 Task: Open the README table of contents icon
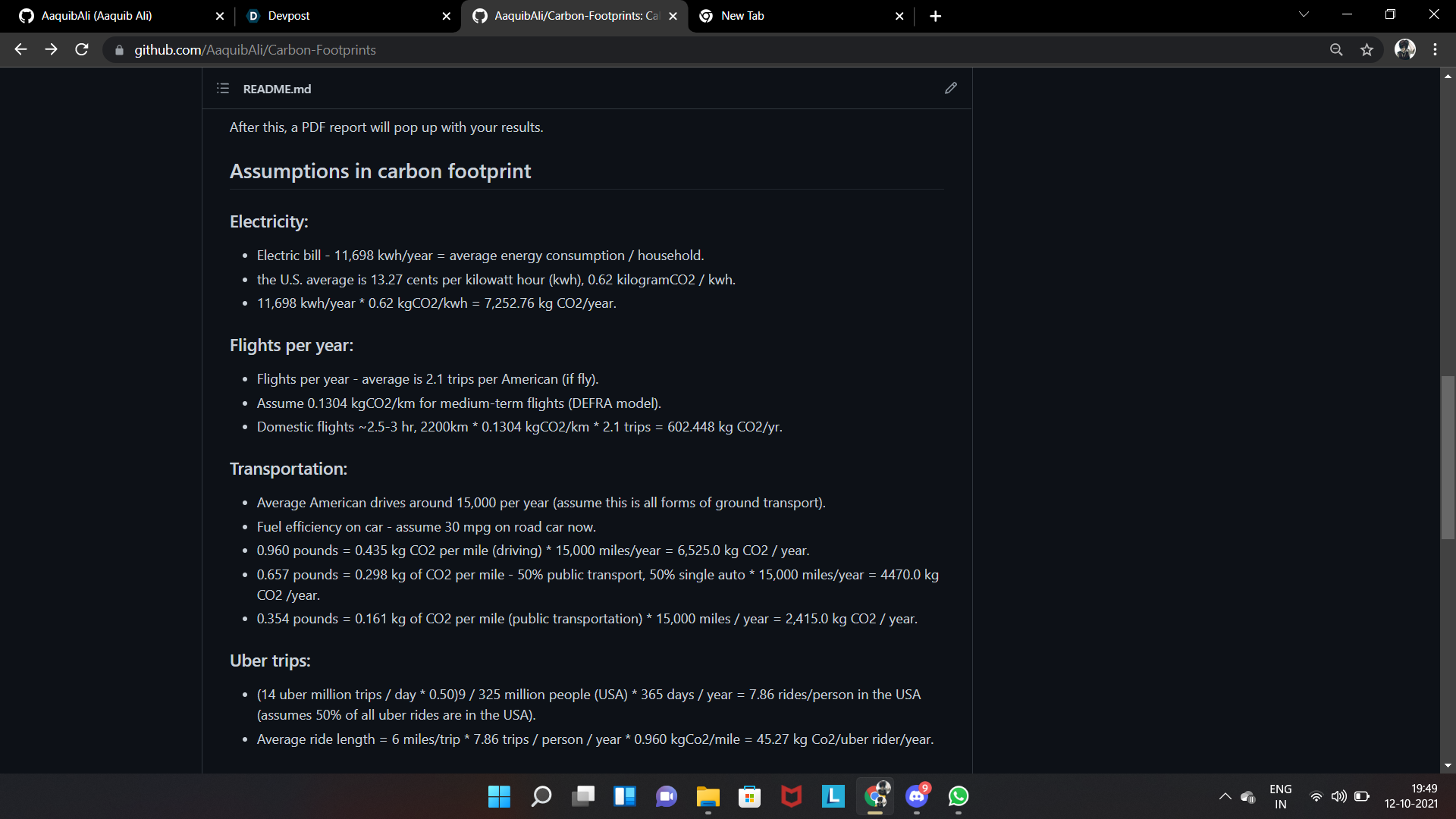click(222, 89)
